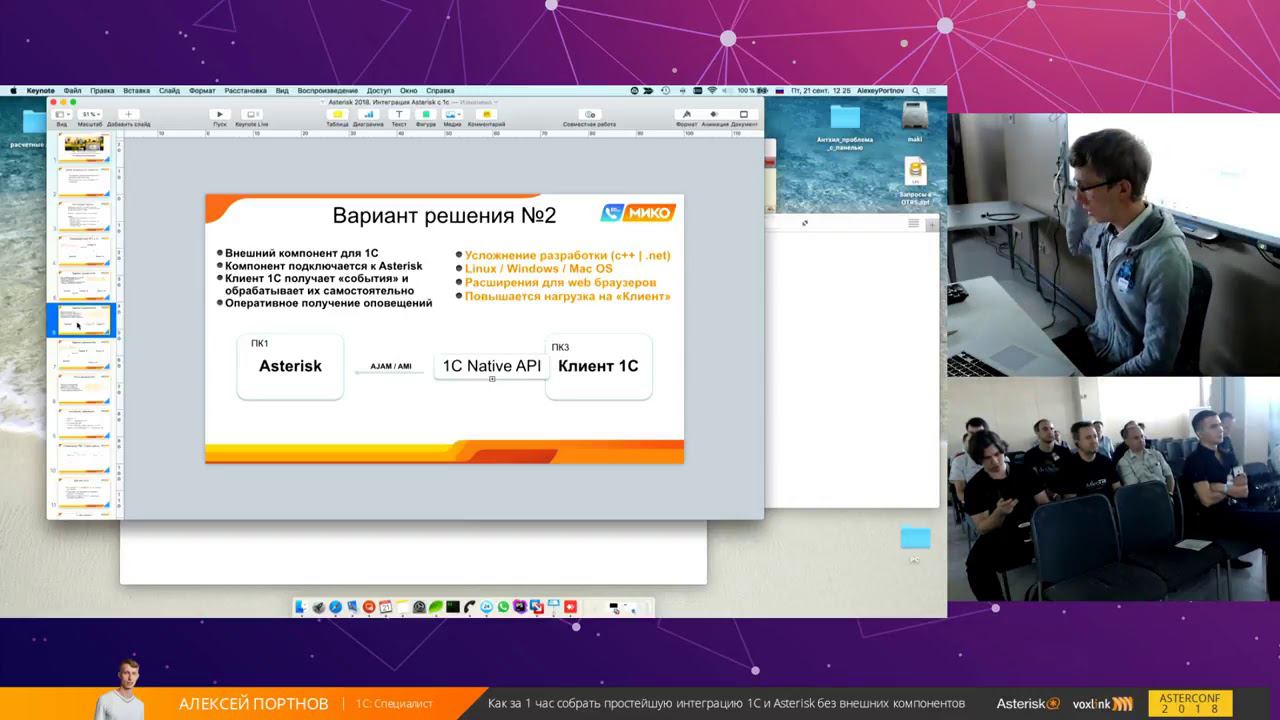Select slide 11 thumbnail in navigator

pyautogui.click(x=84, y=493)
